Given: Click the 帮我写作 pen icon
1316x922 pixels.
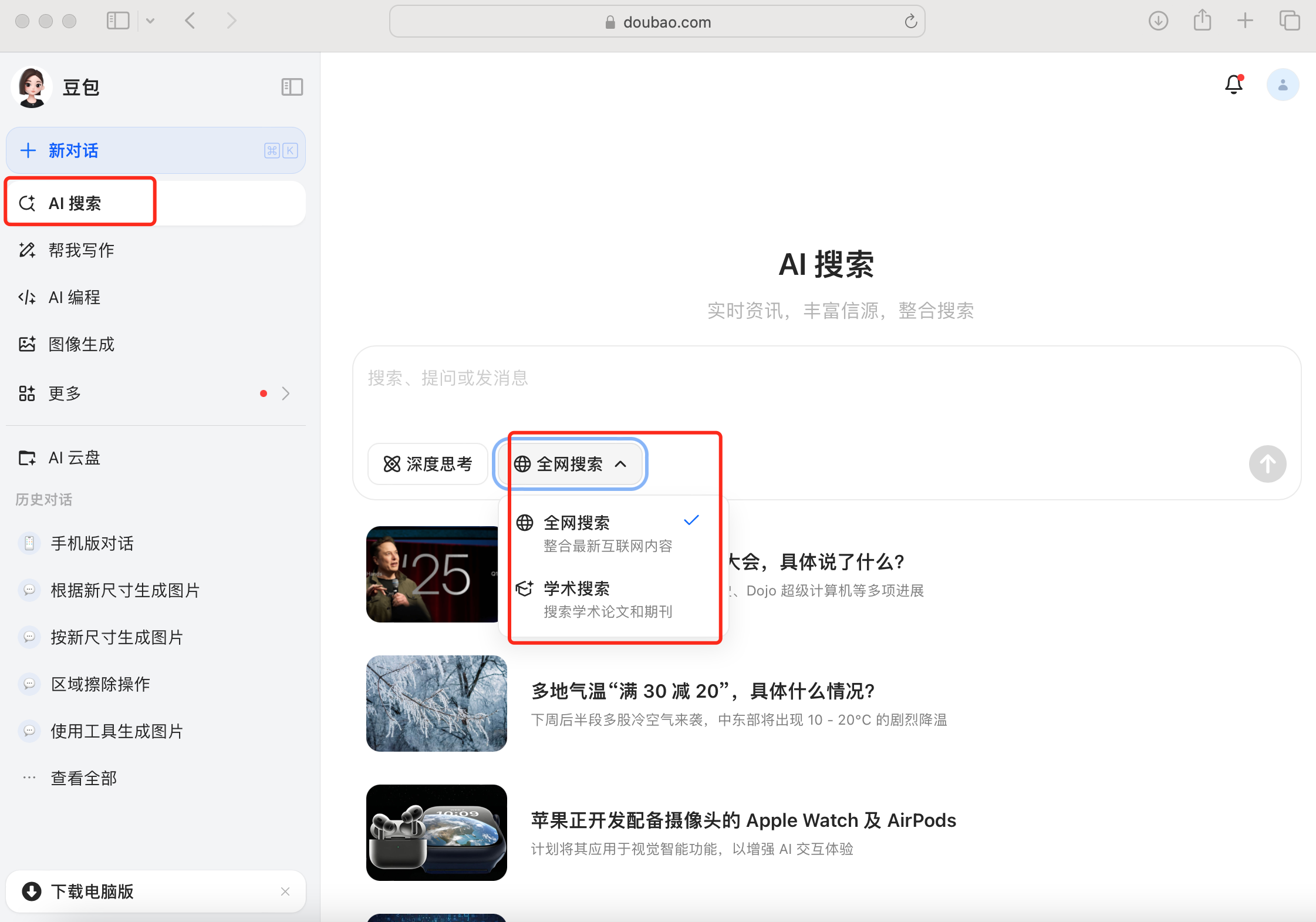Looking at the screenshot, I should (28, 250).
